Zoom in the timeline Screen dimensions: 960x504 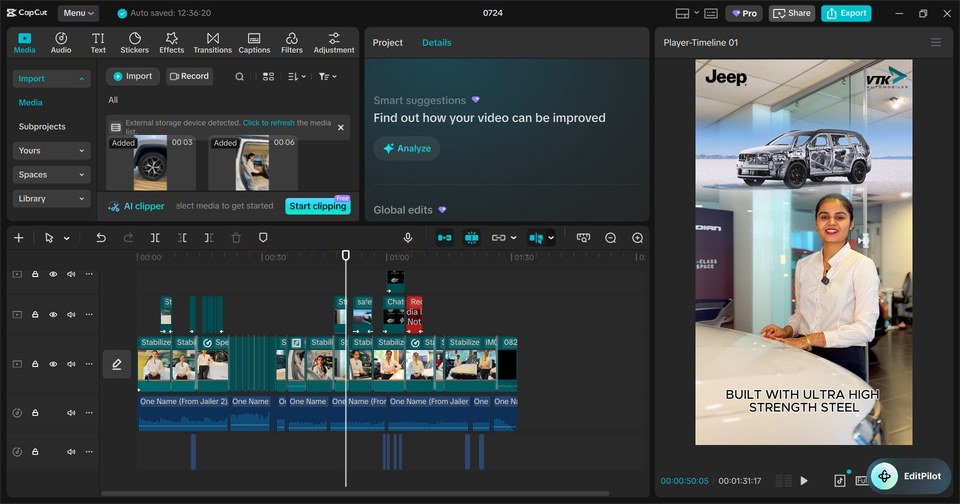point(637,238)
